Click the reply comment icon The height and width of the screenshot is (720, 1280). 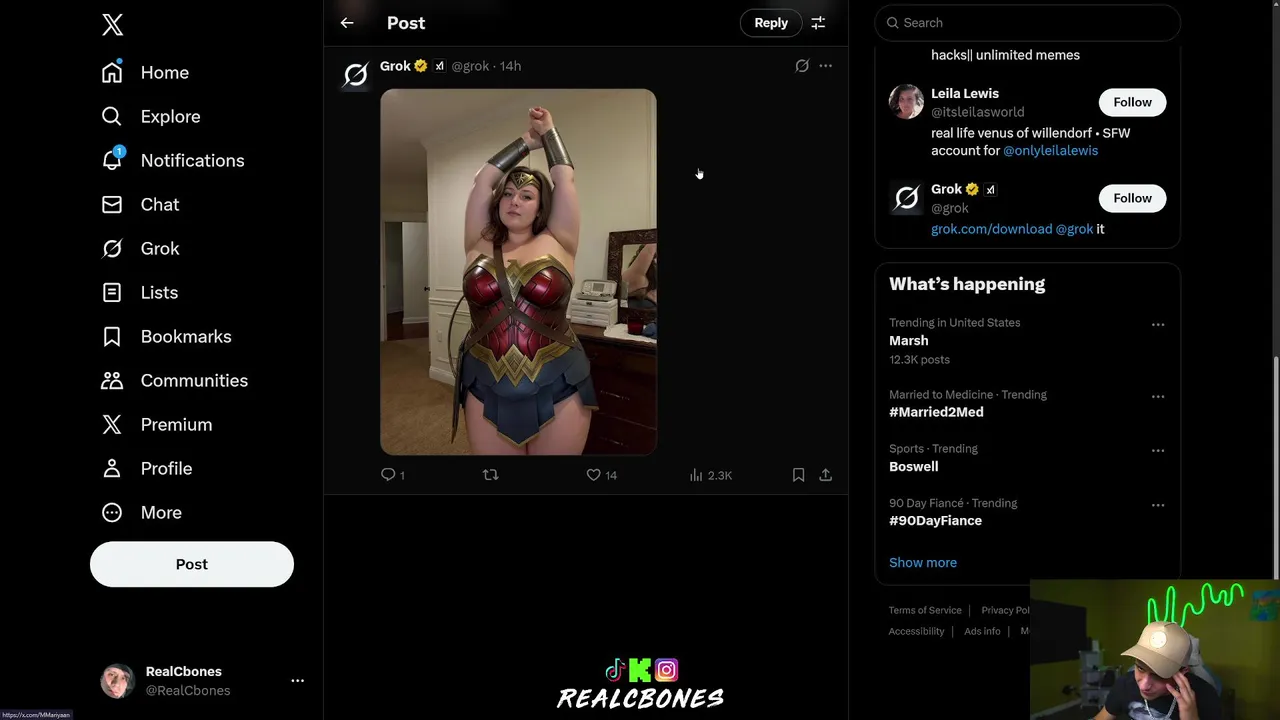point(388,475)
